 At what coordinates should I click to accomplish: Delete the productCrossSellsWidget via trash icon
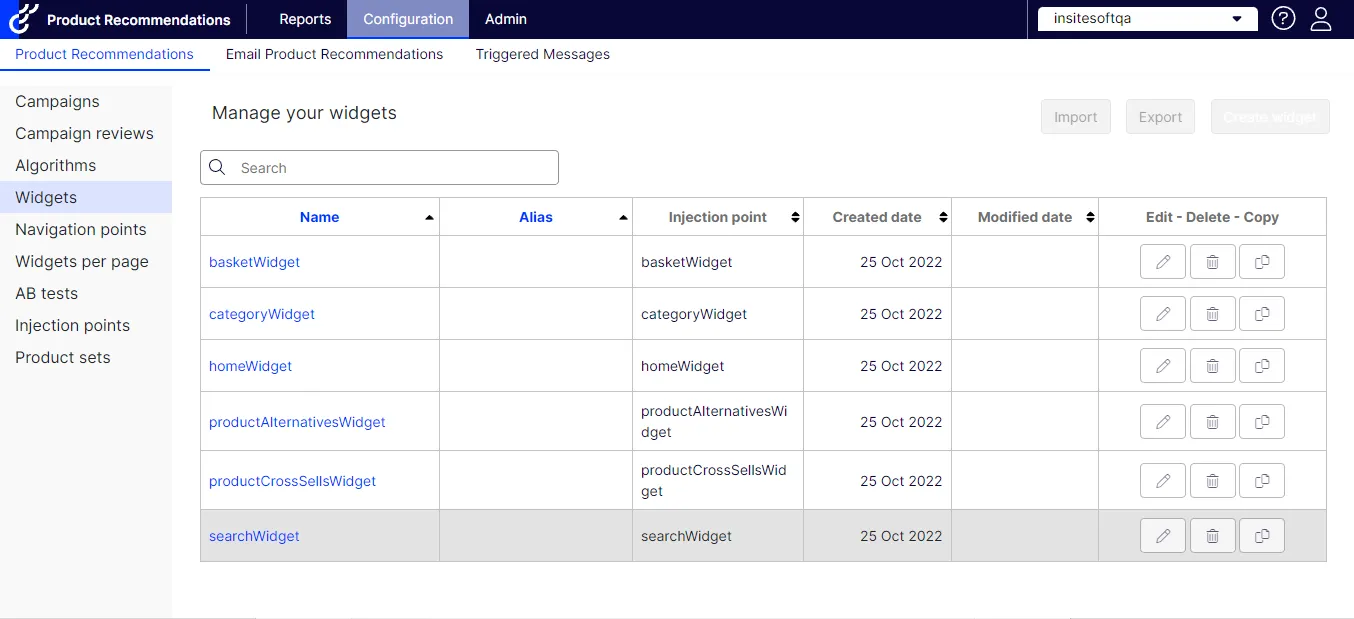[x=1212, y=481]
